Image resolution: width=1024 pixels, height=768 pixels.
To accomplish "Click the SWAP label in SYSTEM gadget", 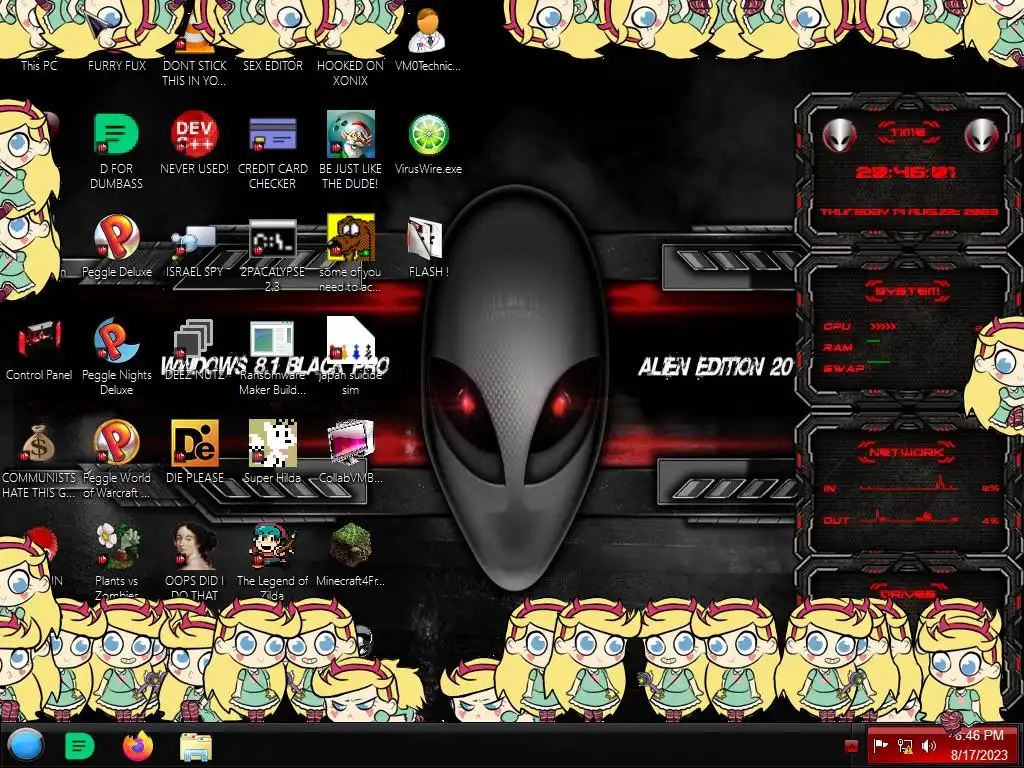I will (844, 368).
